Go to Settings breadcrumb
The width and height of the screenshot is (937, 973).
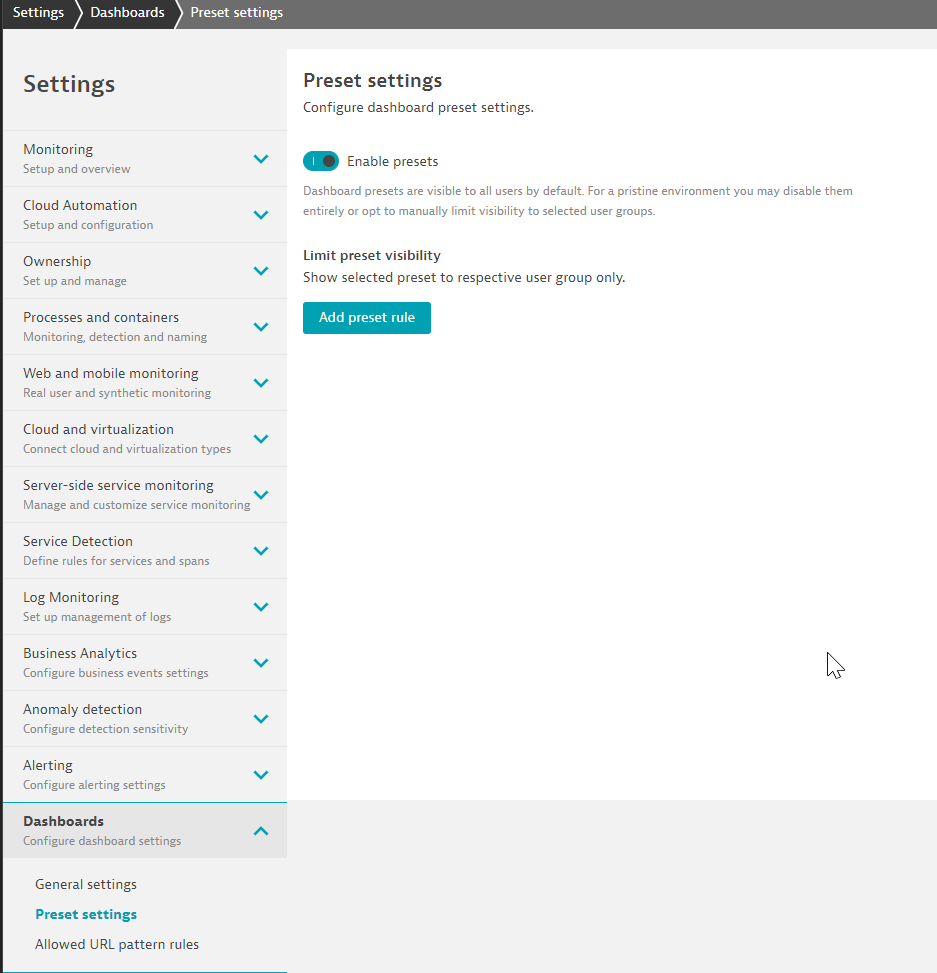tap(38, 13)
